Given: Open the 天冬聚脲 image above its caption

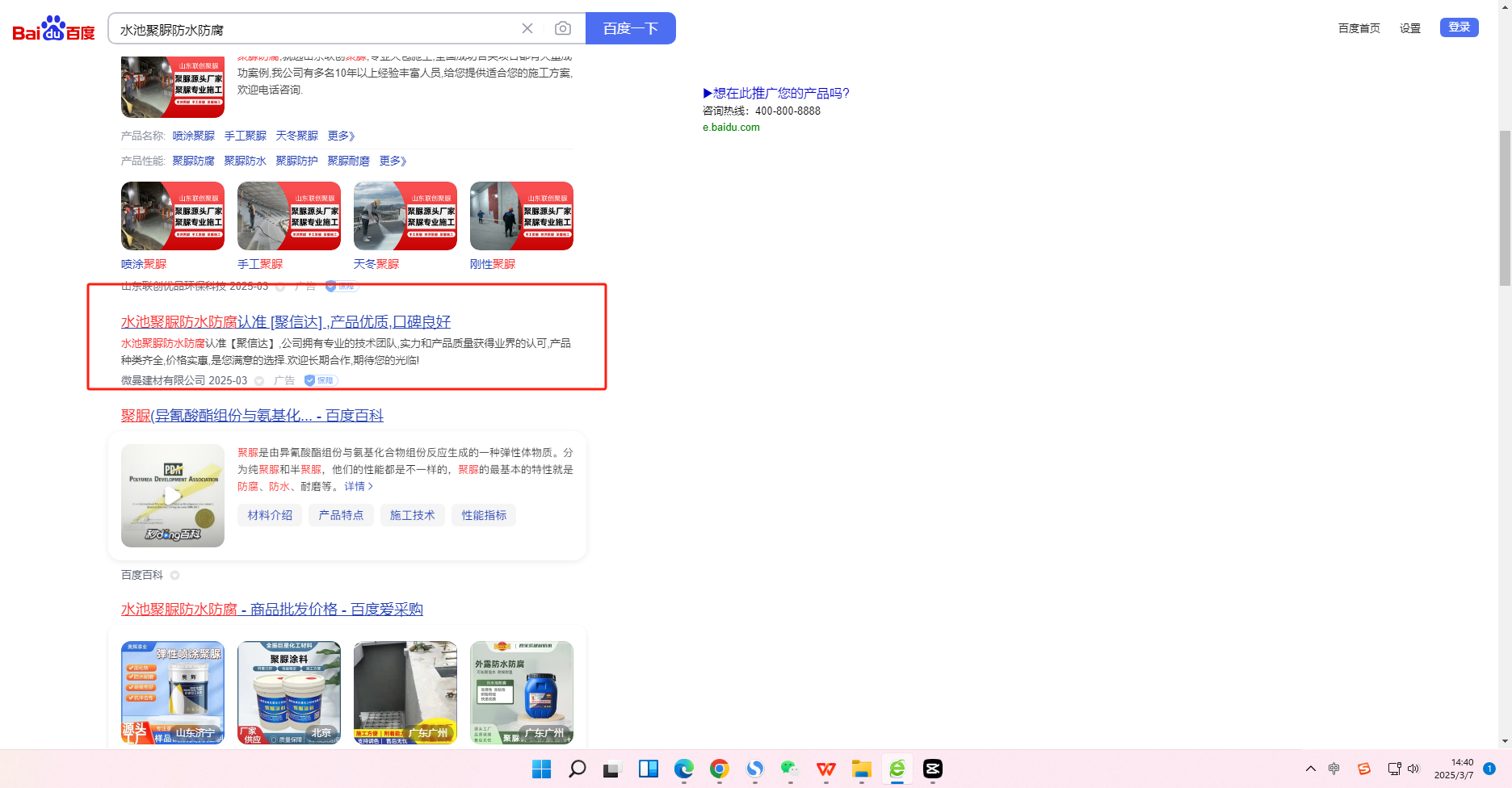Looking at the screenshot, I should pos(405,216).
